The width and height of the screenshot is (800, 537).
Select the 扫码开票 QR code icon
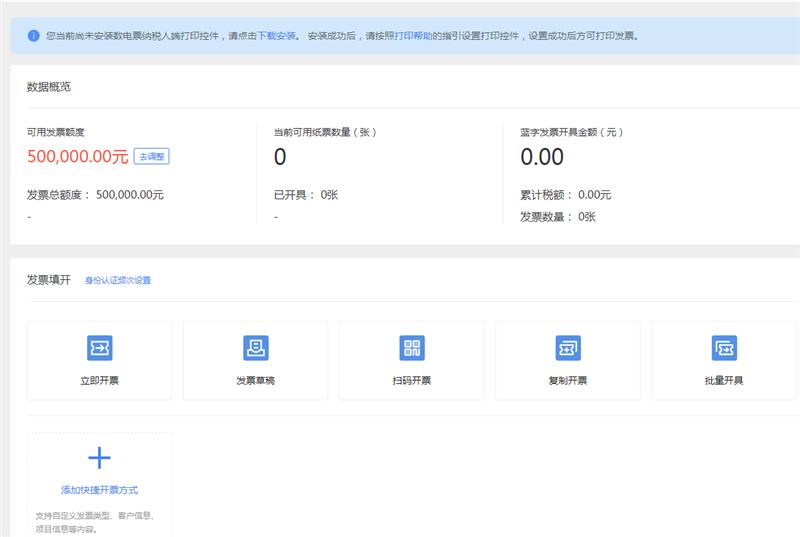coord(412,348)
